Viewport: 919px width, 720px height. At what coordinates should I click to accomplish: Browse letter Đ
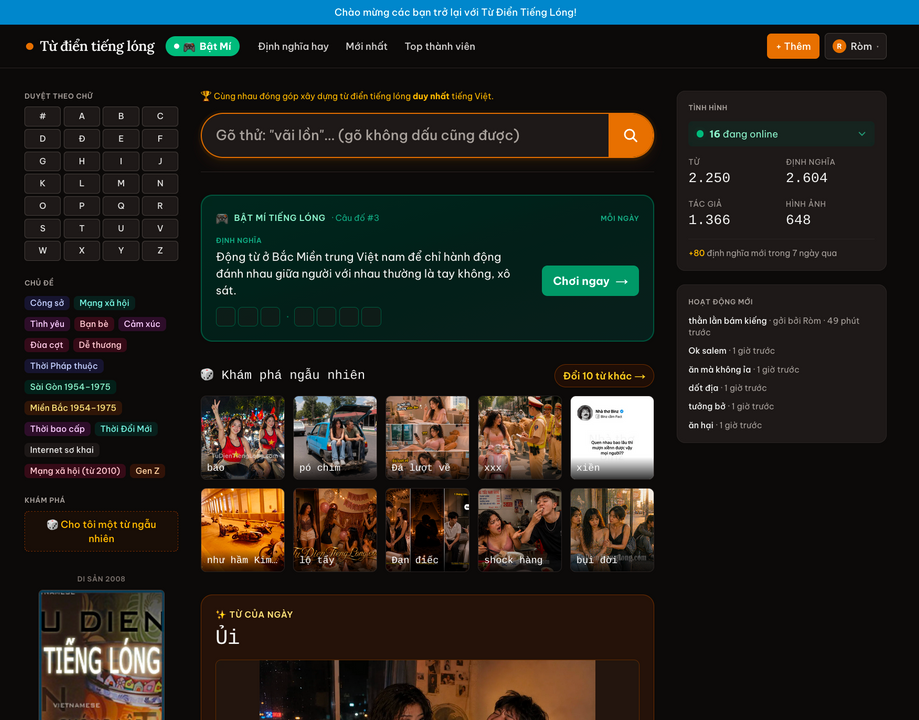click(81, 138)
